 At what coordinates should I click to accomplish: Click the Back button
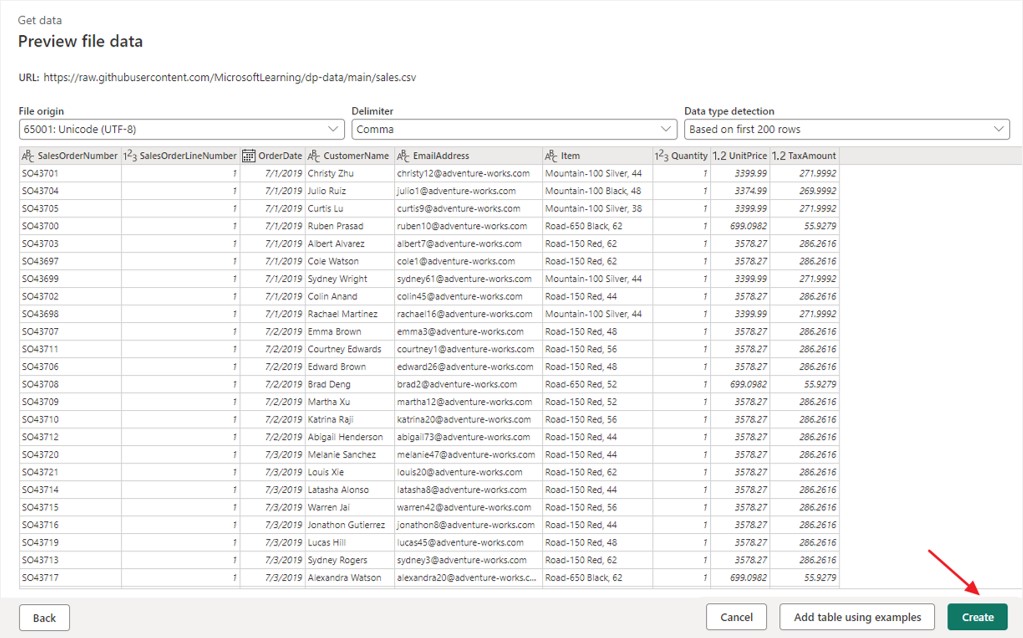tap(43, 617)
